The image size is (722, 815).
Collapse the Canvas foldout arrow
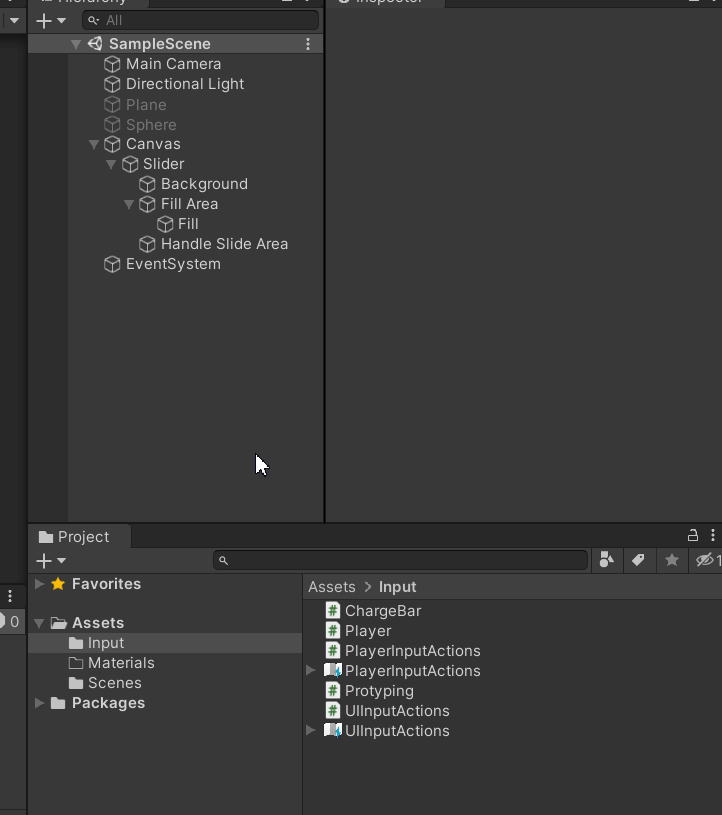(x=94, y=144)
